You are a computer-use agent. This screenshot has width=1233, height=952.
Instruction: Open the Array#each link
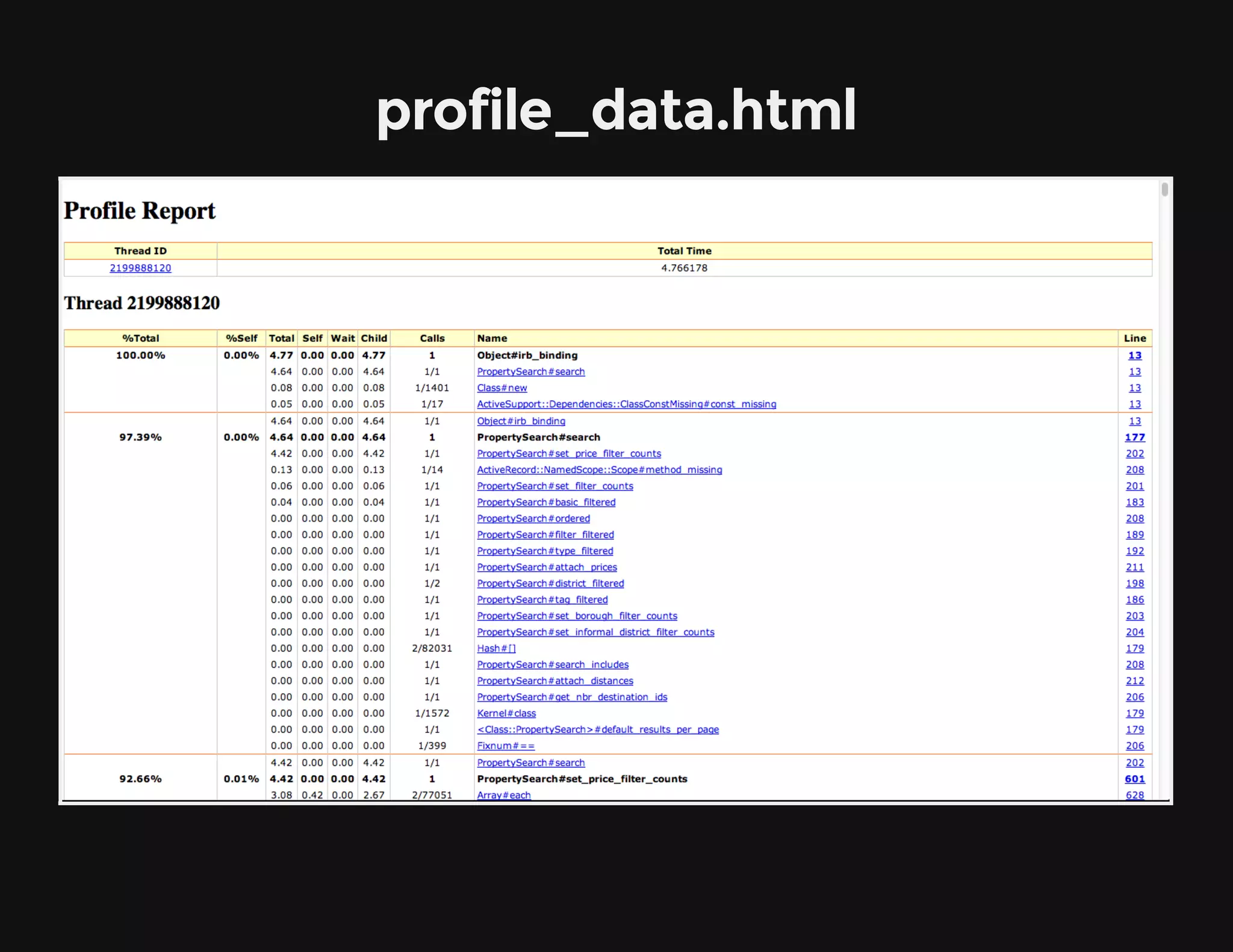click(504, 795)
